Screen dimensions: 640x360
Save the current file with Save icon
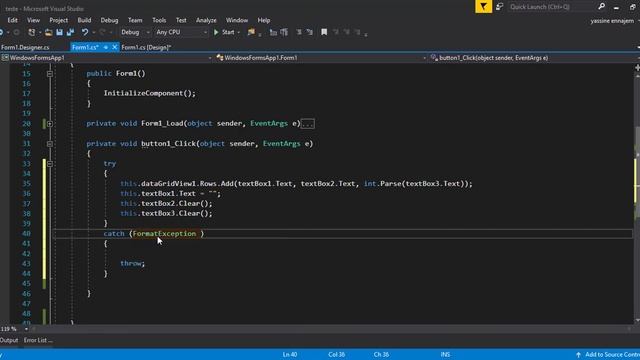pos(60,32)
